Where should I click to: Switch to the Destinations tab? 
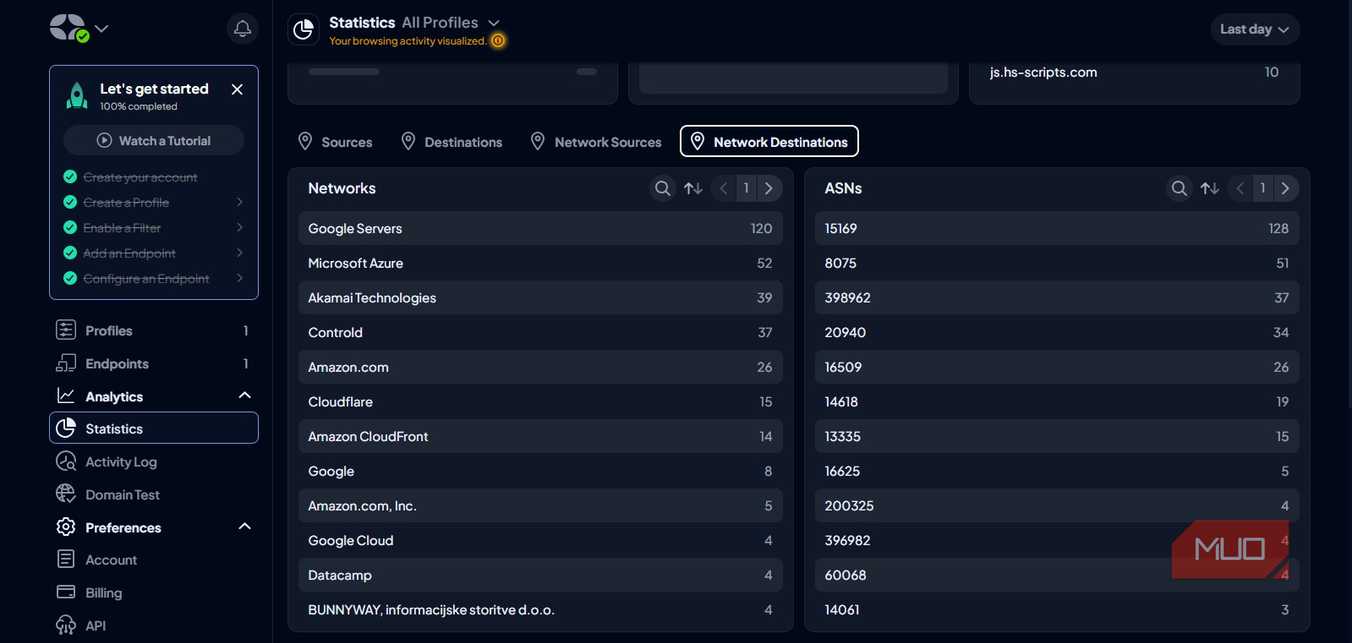452,141
